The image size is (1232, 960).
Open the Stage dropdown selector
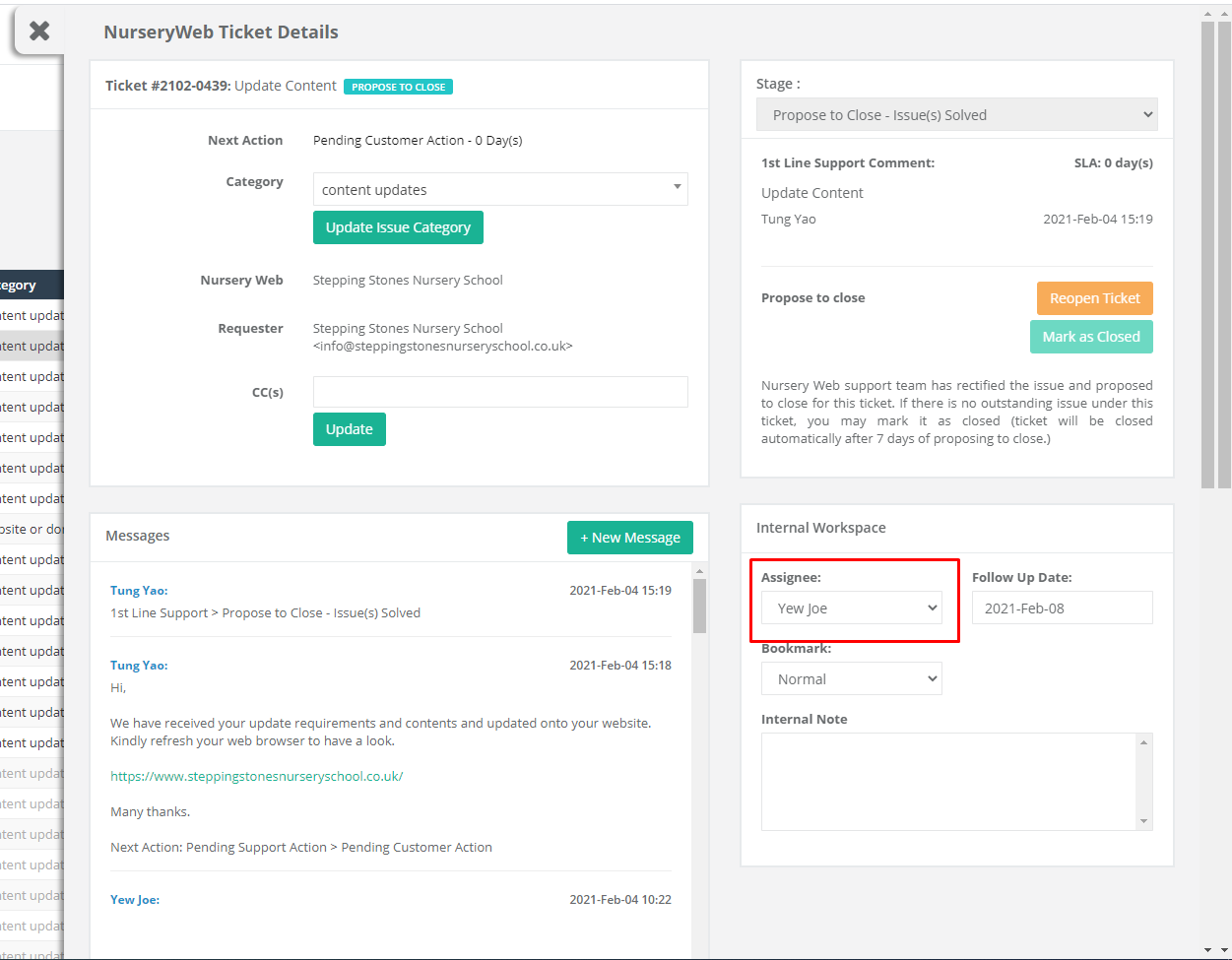coord(957,115)
